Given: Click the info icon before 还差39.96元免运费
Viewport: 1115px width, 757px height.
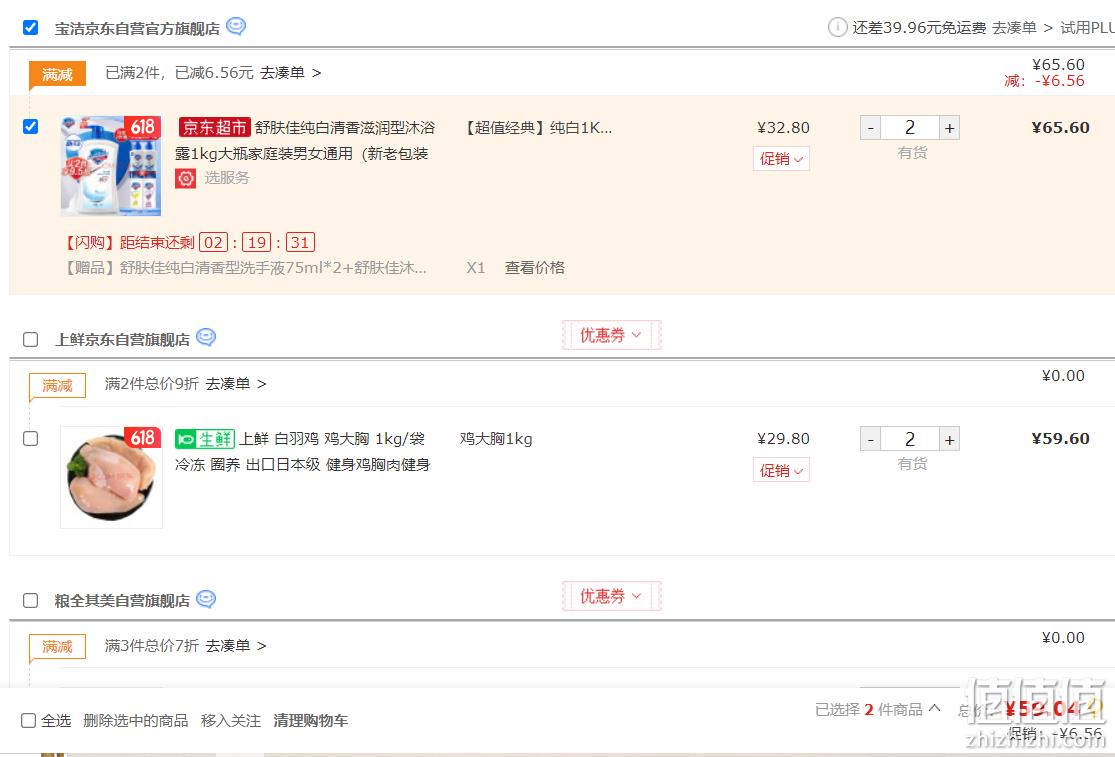Looking at the screenshot, I should tap(837, 27).
